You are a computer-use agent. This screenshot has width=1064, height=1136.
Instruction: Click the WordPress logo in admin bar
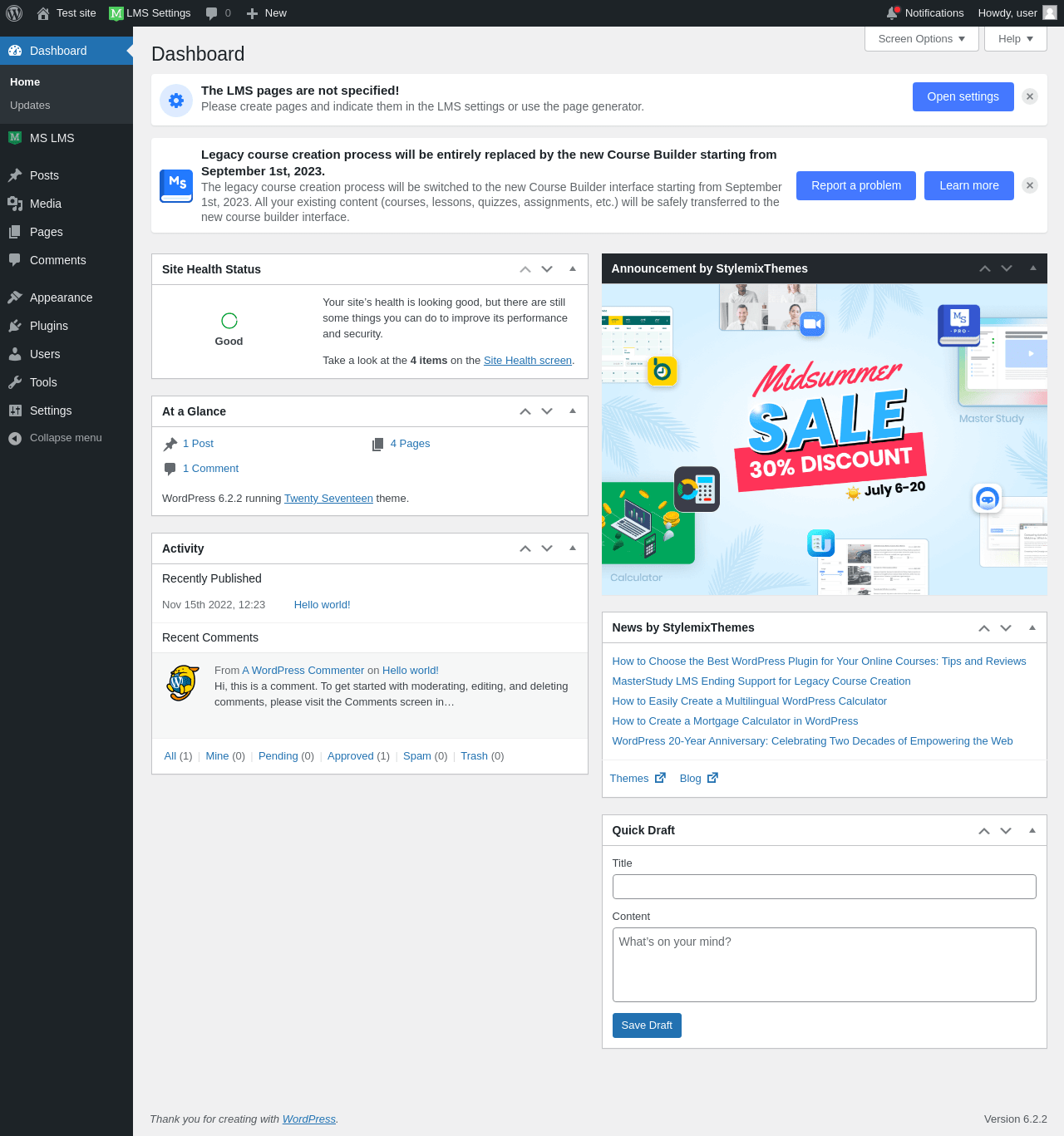[x=14, y=13]
